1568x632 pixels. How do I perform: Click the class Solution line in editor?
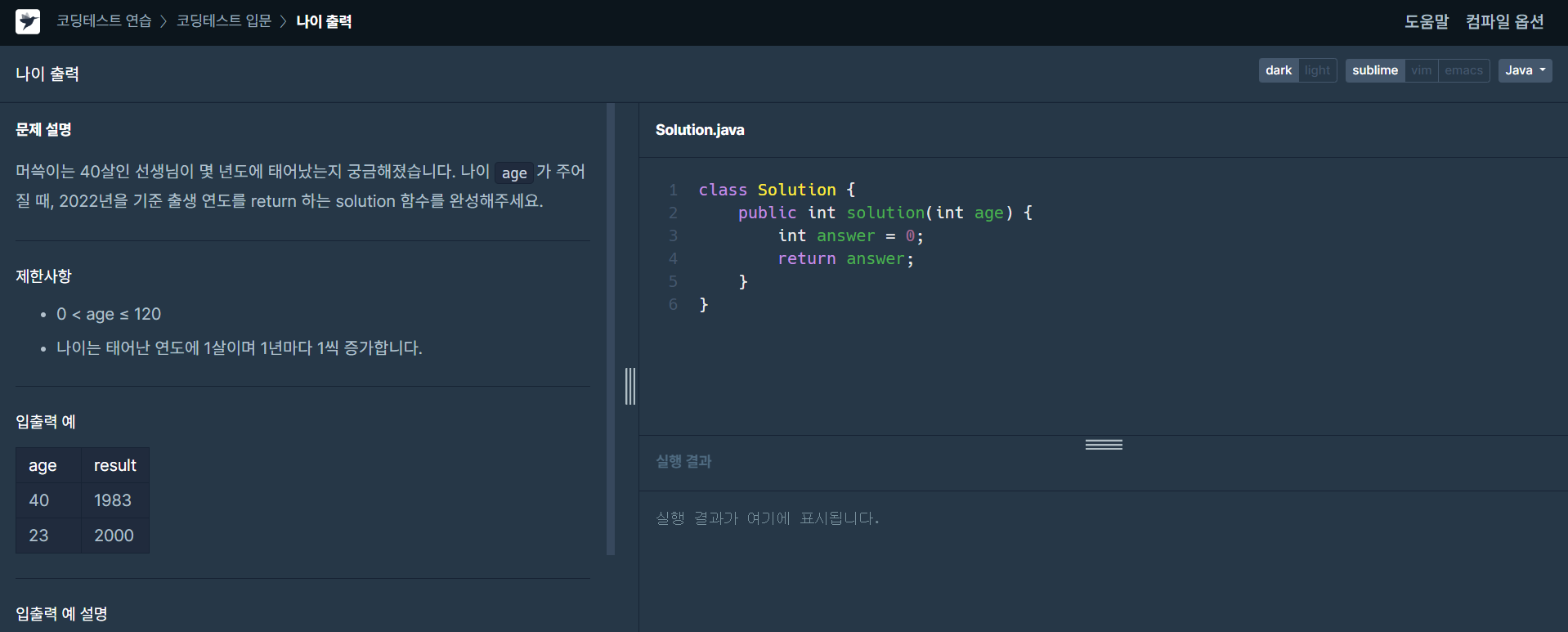click(x=777, y=190)
